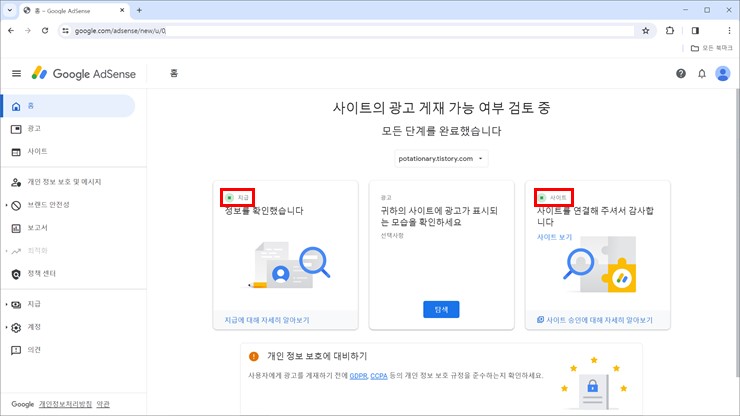
Task: Open 사이트 승인에 대해 자세히 알아보기 link
Action: pyautogui.click(x=599, y=320)
